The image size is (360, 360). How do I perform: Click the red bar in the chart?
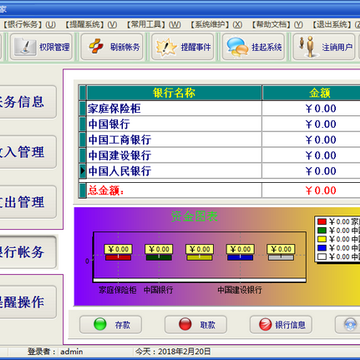pyautogui.click(x=118, y=257)
